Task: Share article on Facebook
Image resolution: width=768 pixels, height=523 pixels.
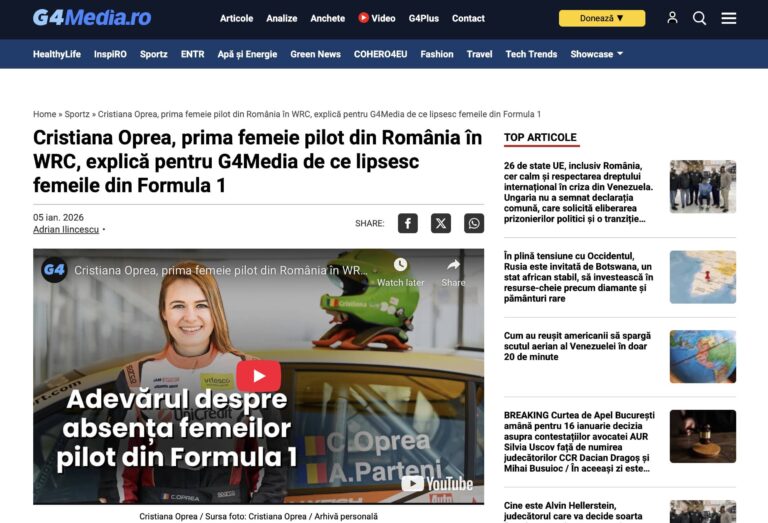Action: click(408, 223)
